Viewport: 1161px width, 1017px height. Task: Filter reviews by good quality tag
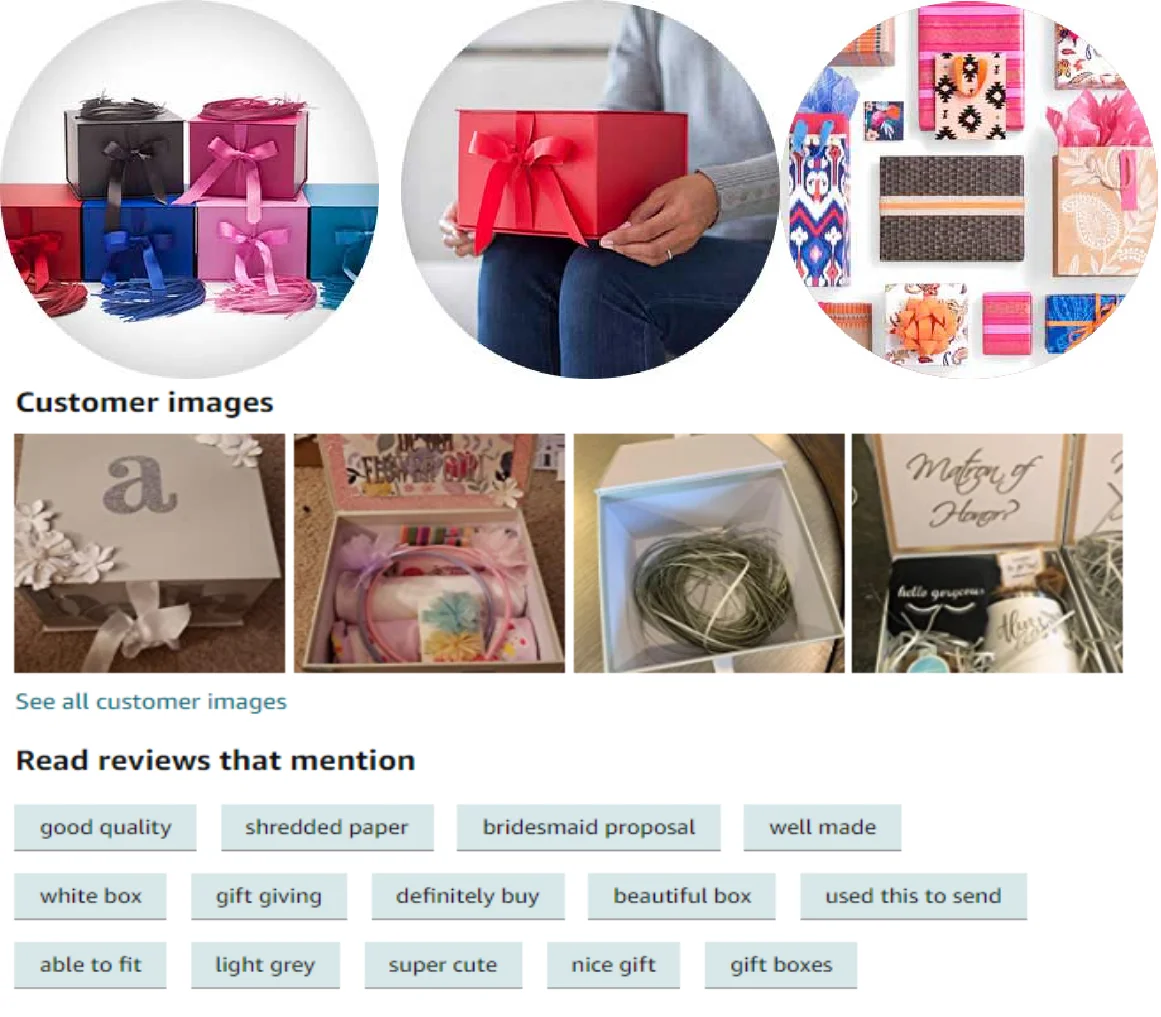point(105,828)
